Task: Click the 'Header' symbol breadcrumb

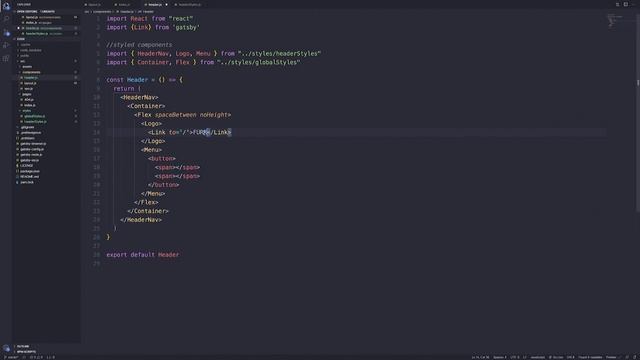Action: tap(147, 12)
